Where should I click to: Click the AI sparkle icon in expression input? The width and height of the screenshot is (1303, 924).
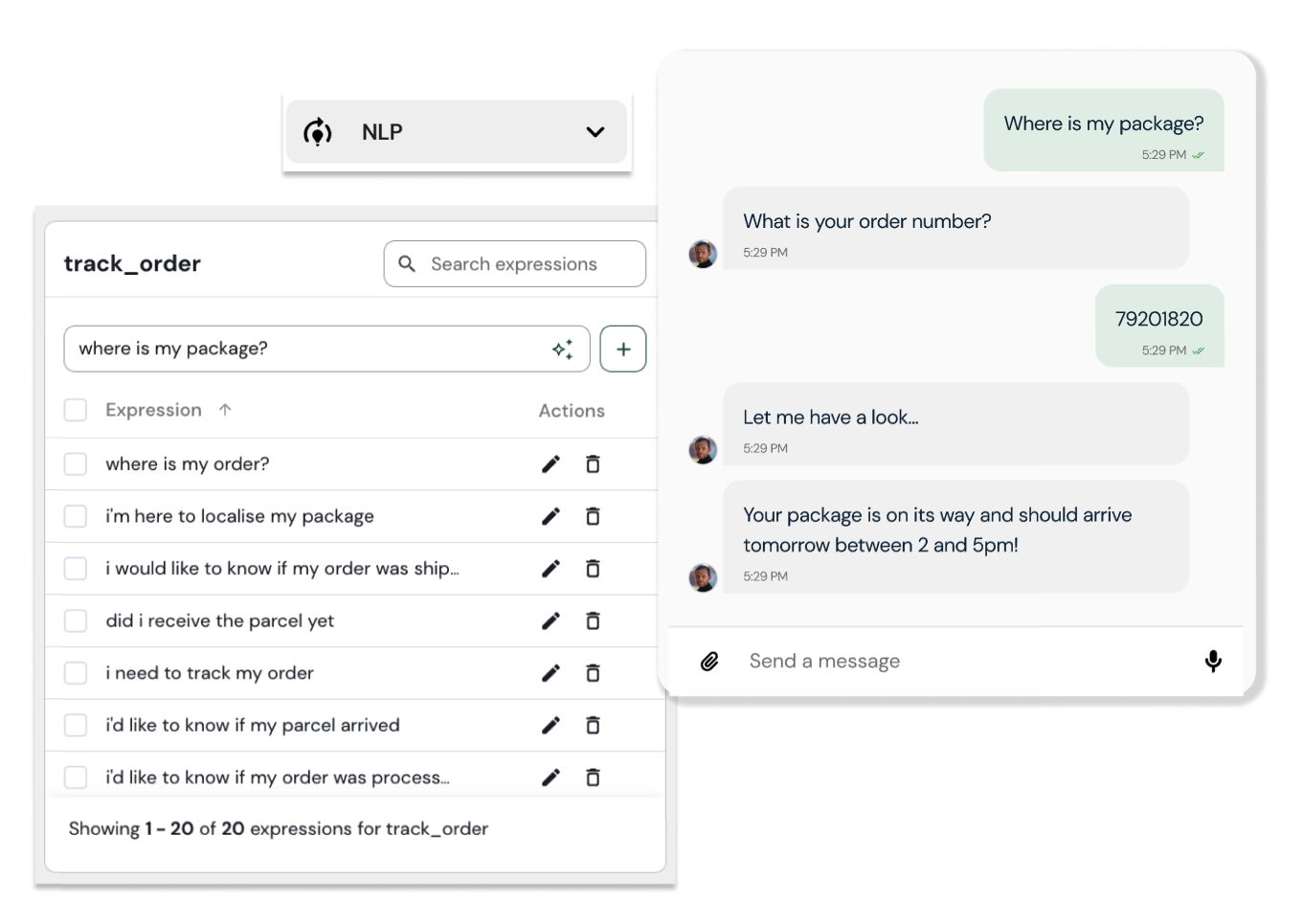tap(563, 349)
